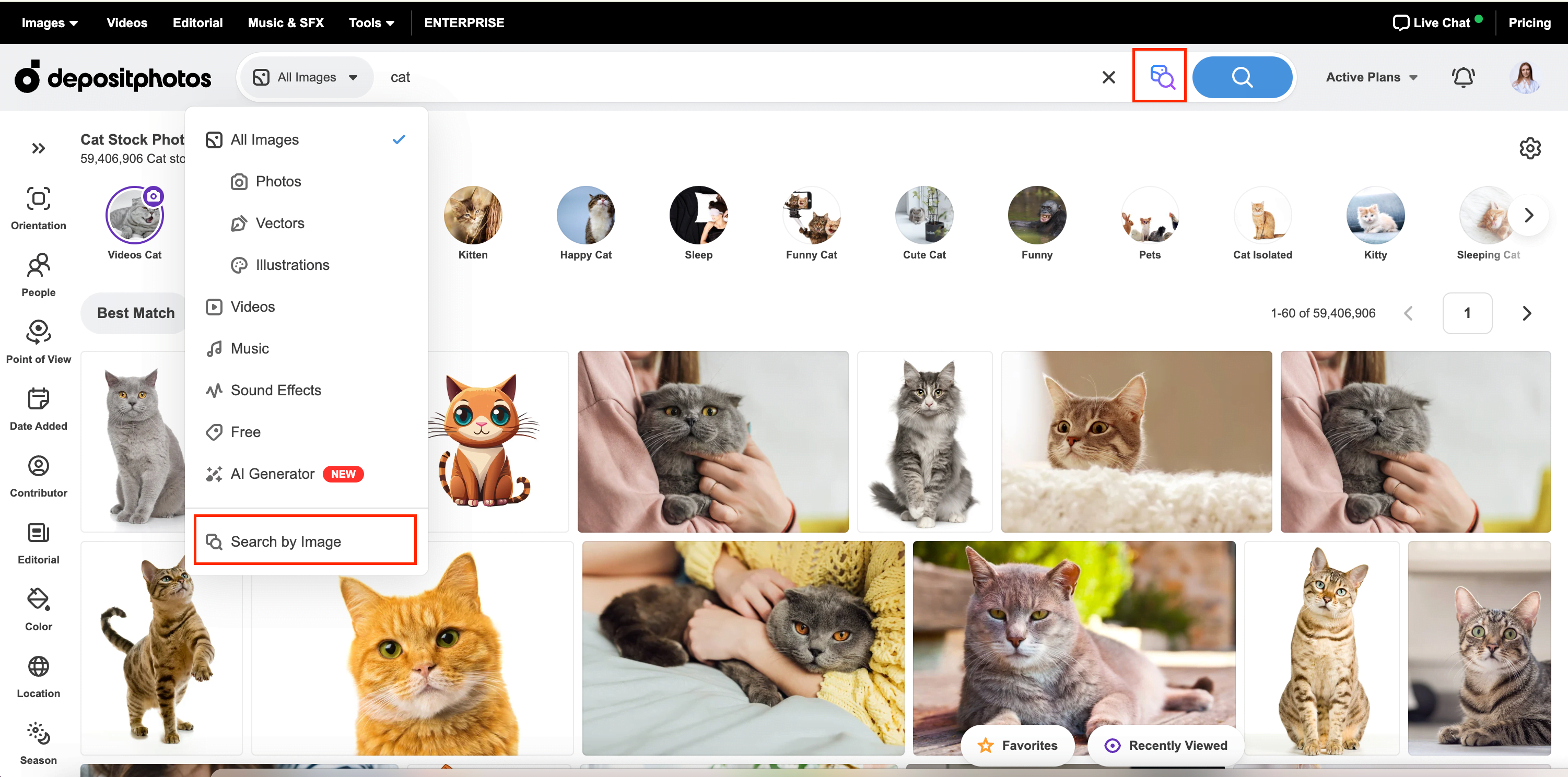Click the Search by Image icon
Viewport: 1568px width, 777px height.
(1160, 77)
